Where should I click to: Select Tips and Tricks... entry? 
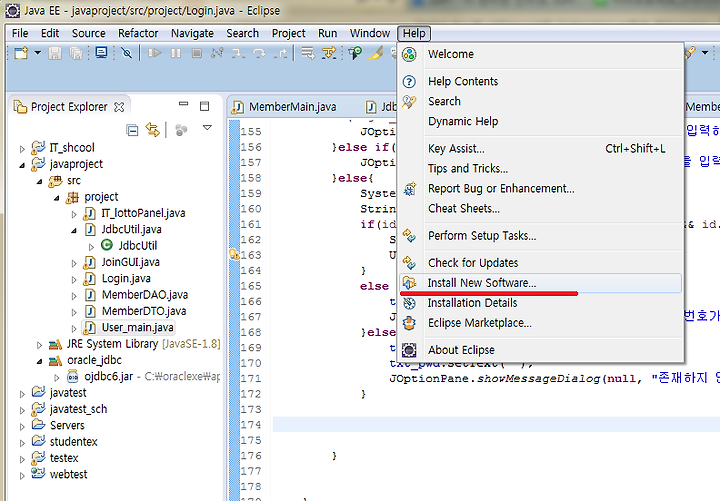click(x=541, y=169)
